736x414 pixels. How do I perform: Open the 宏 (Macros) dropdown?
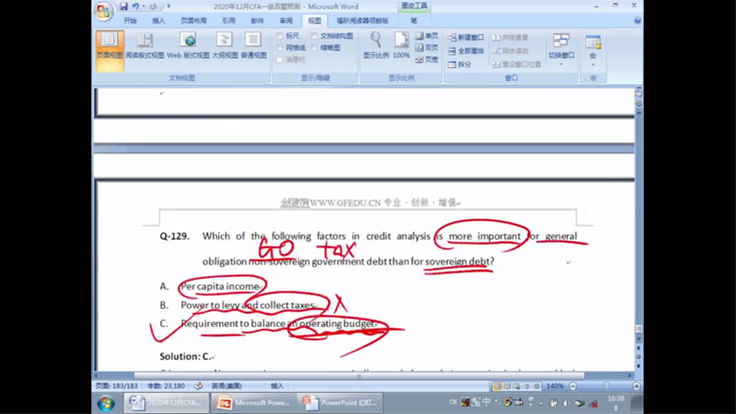coord(593,49)
